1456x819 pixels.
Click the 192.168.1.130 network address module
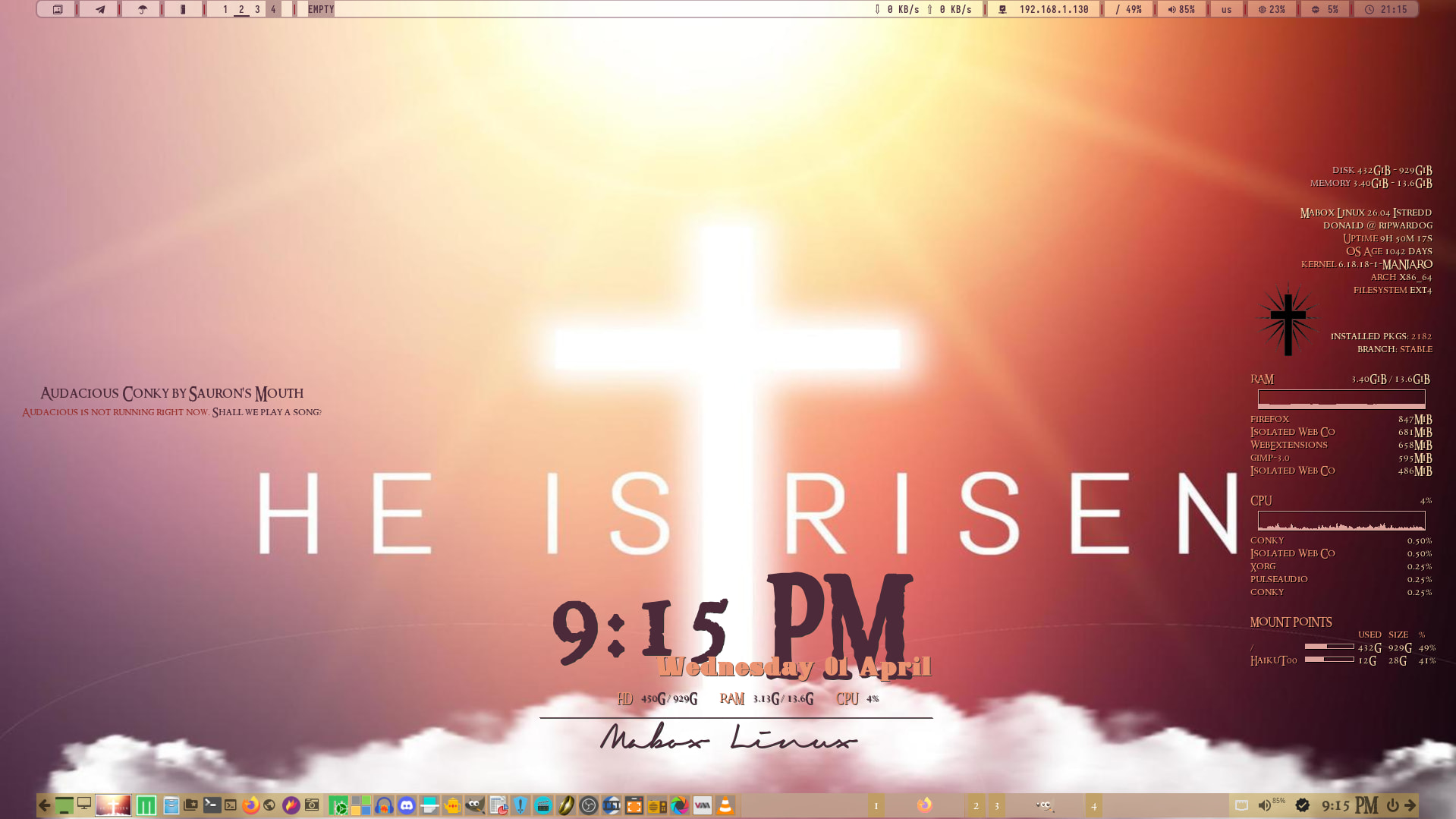point(1044,9)
